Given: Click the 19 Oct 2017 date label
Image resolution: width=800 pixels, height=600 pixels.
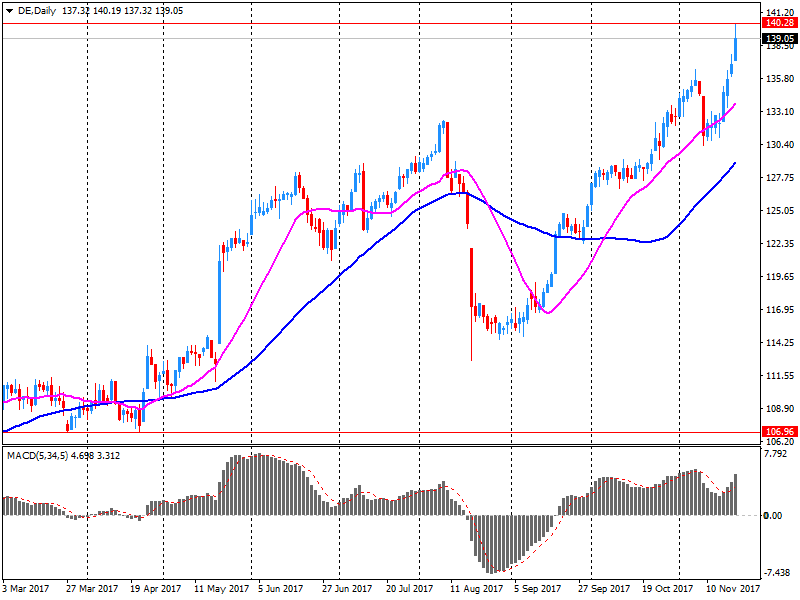Looking at the screenshot, I should coord(667,589).
